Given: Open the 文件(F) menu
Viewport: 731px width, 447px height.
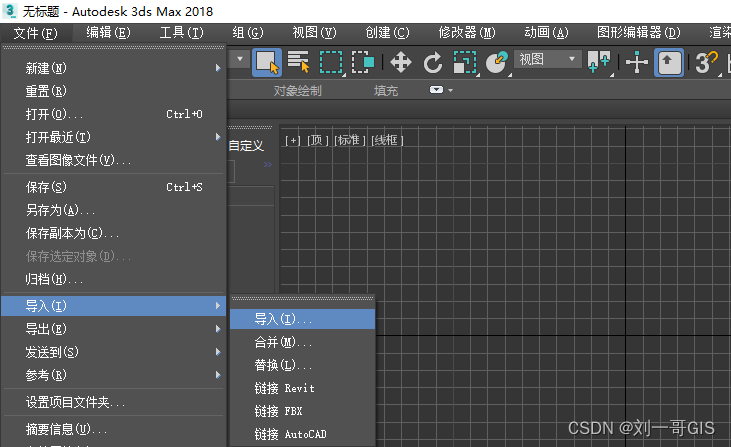Looking at the screenshot, I should point(36,33).
